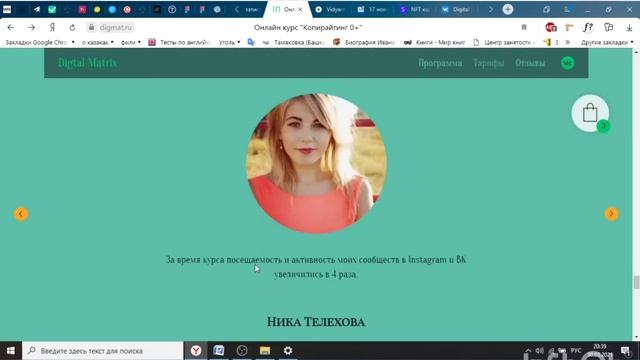The image size is (640, 360).
Task: Open the pinned Tilda T-circle tab
Action: 172,9
